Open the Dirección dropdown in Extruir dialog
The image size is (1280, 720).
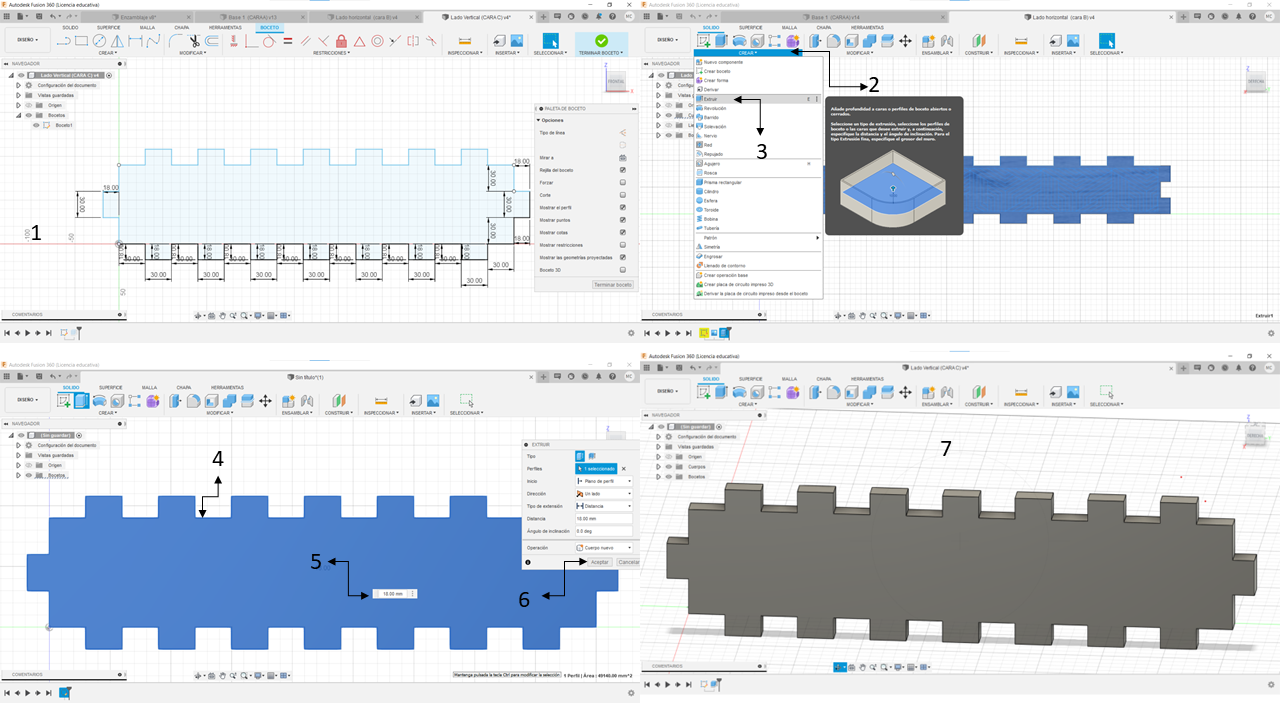[x=604, y=493]
